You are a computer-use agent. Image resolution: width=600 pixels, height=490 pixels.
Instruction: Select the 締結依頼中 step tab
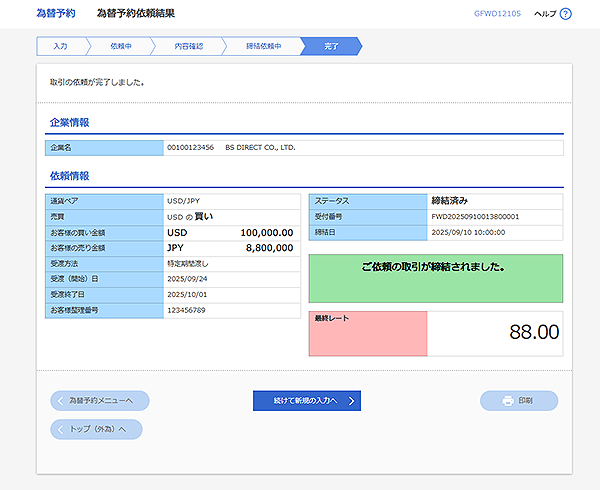263,46
